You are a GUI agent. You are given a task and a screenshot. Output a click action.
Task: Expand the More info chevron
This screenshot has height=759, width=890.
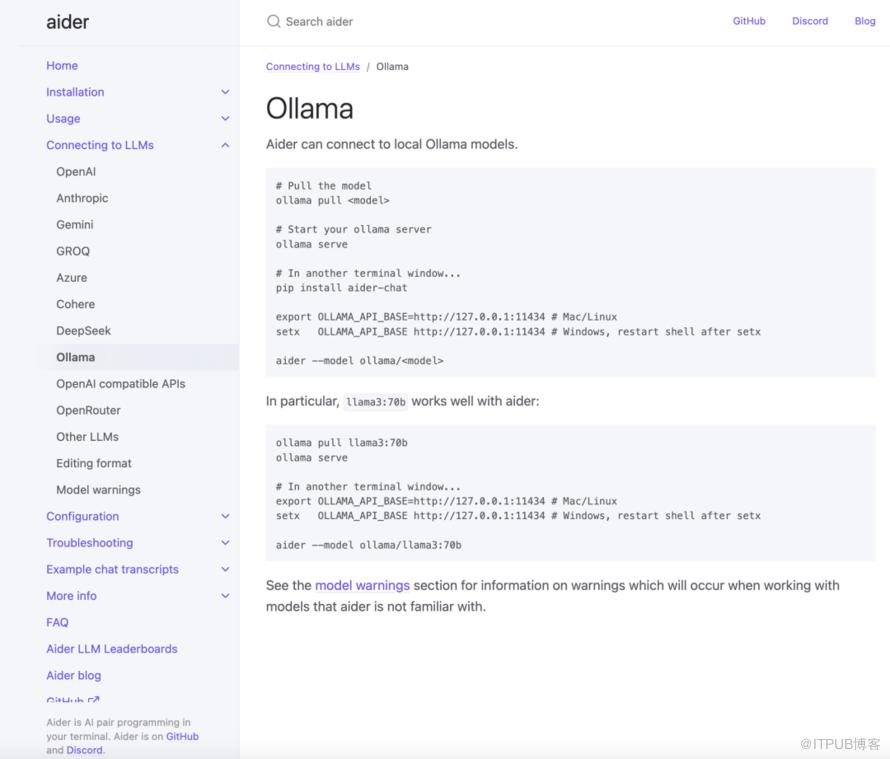225,596
